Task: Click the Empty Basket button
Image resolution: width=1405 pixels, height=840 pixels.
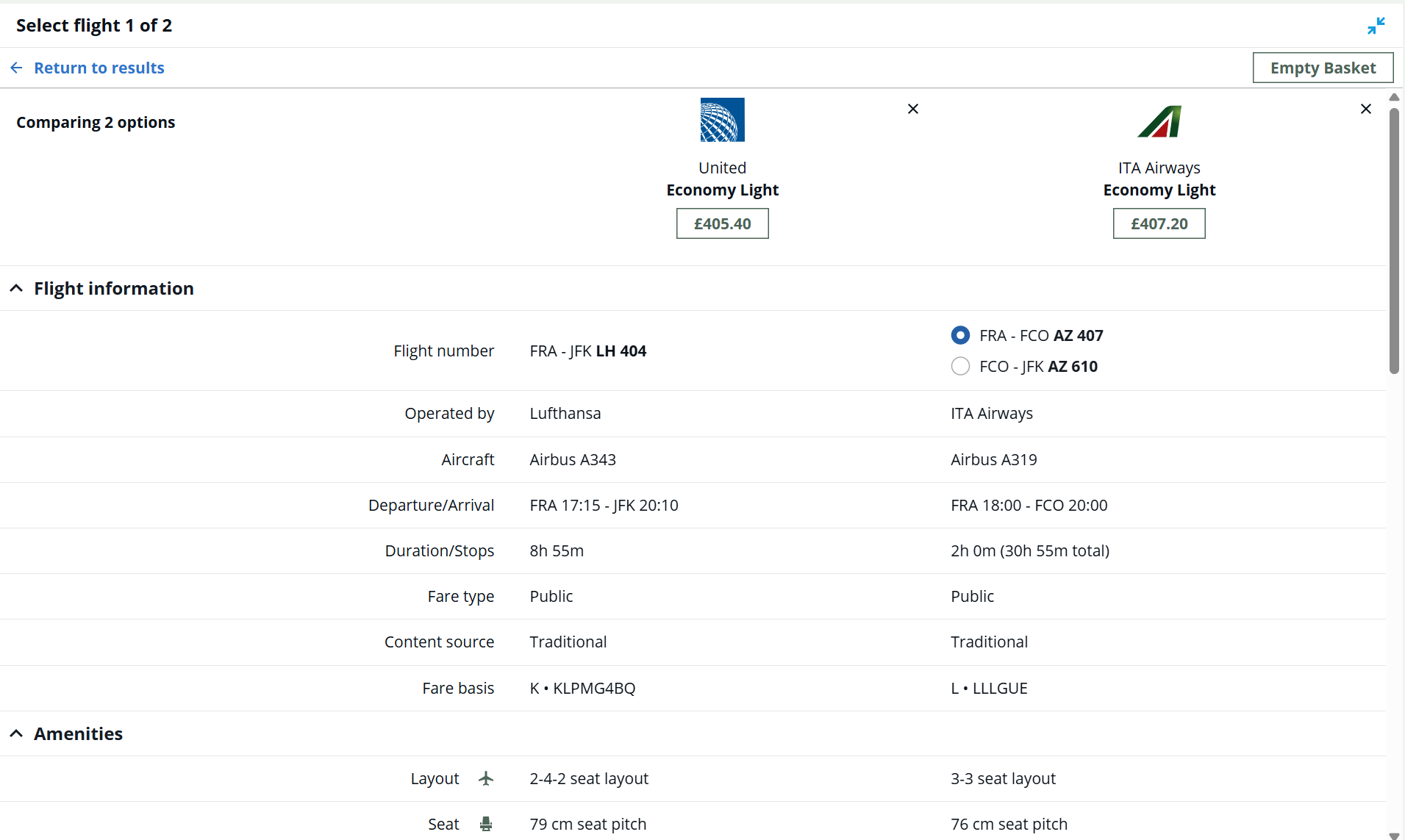Action: click(x=1323, y=68)
